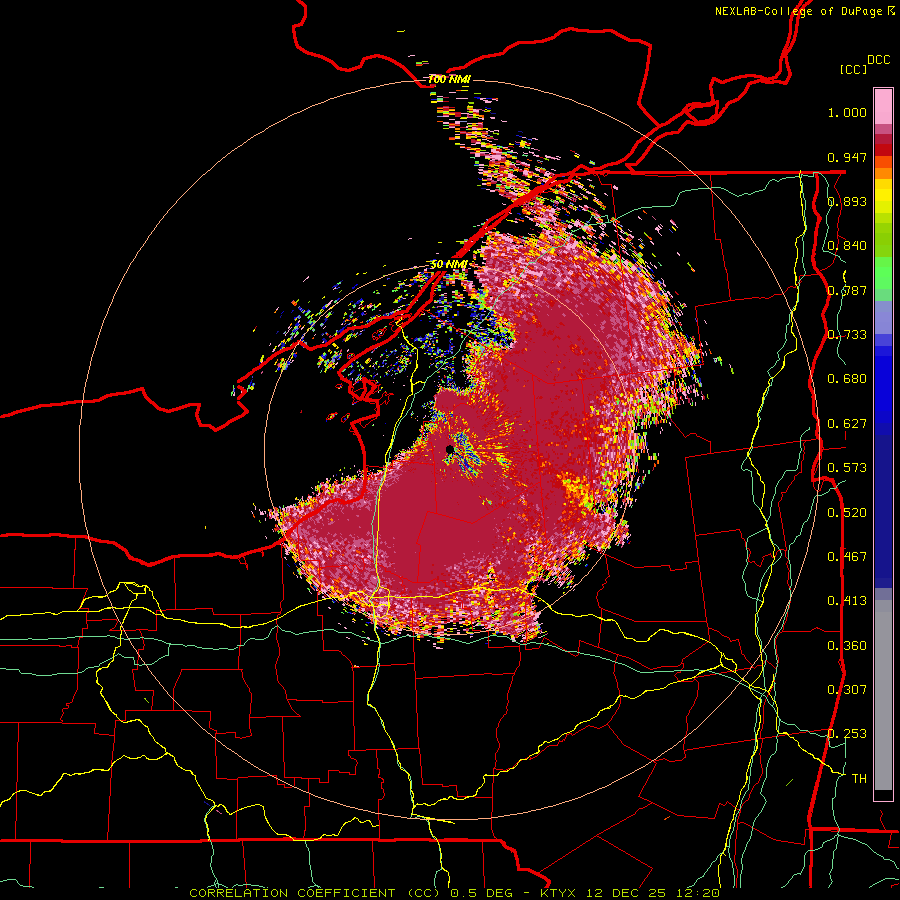Select the 0.893 scale value
Viewport: 900px width, 900px height.
847,201
